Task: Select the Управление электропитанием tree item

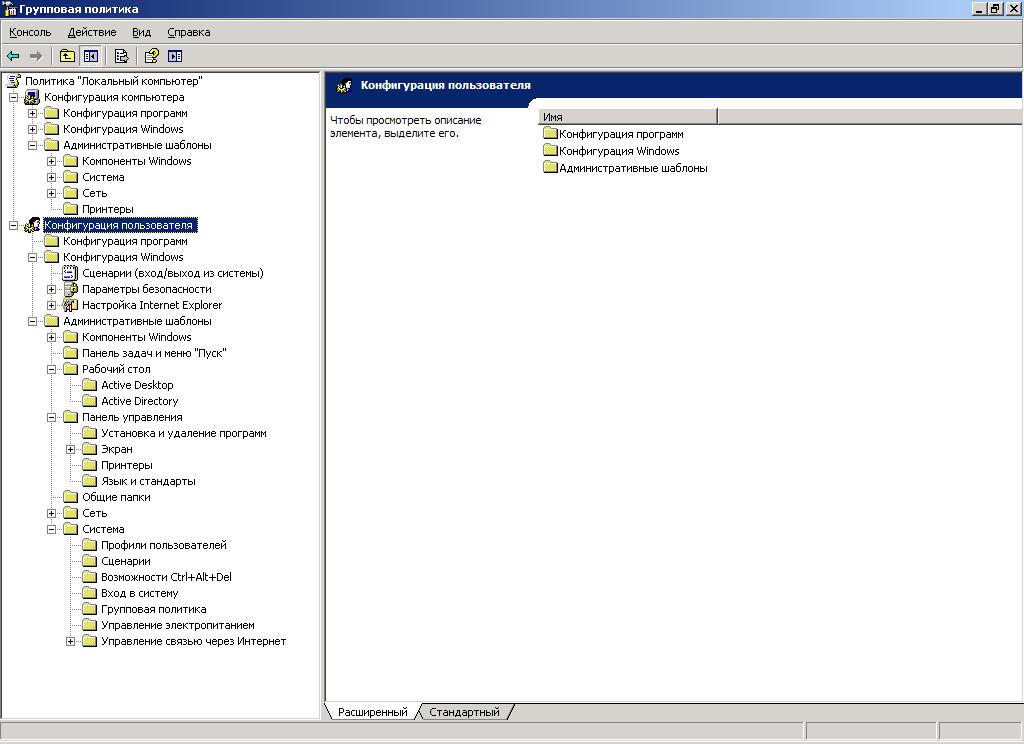Action: coord(178,625)
